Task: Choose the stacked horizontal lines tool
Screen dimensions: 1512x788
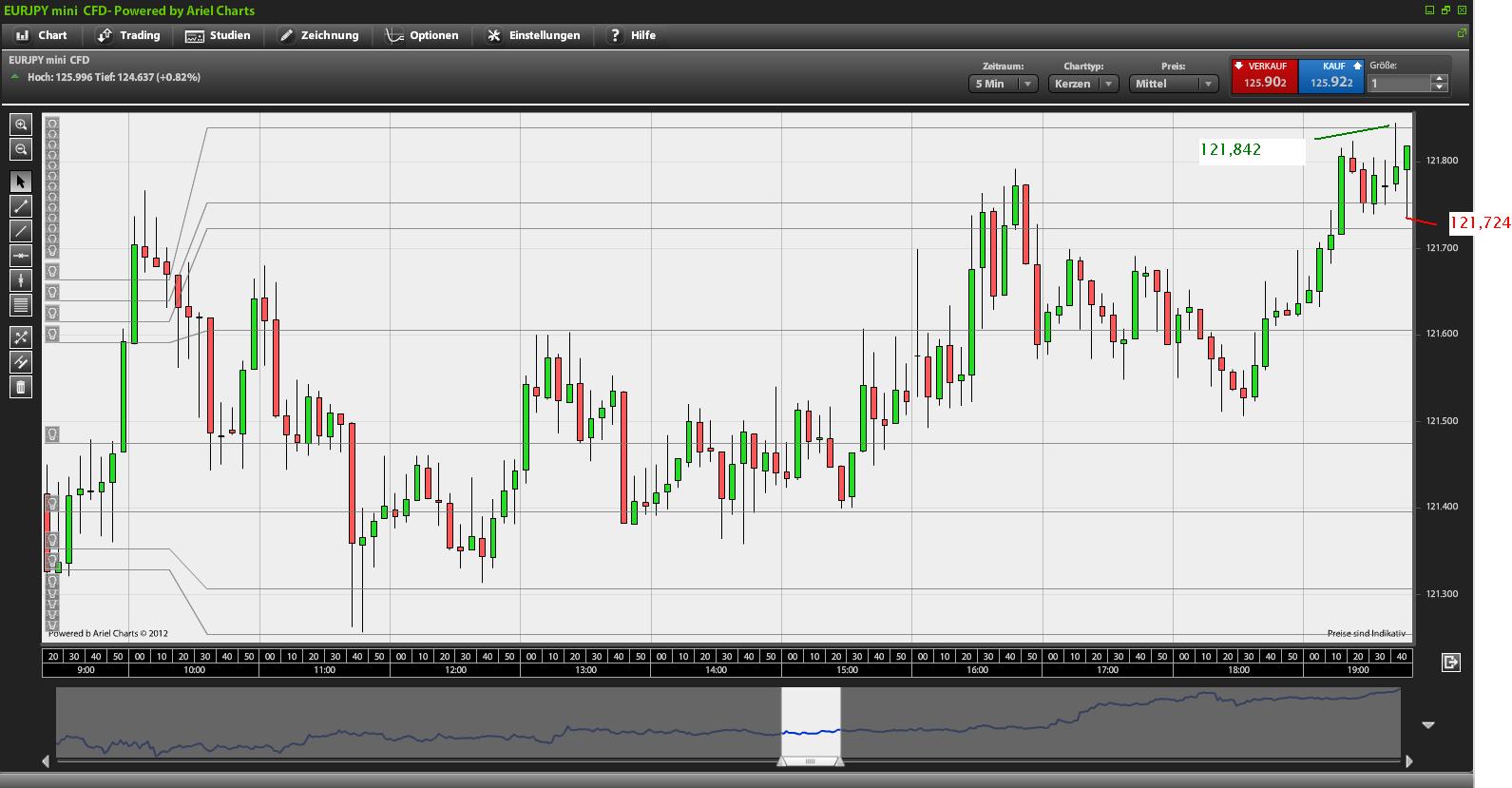Action: pyautogui.click(x=21, y=305)
